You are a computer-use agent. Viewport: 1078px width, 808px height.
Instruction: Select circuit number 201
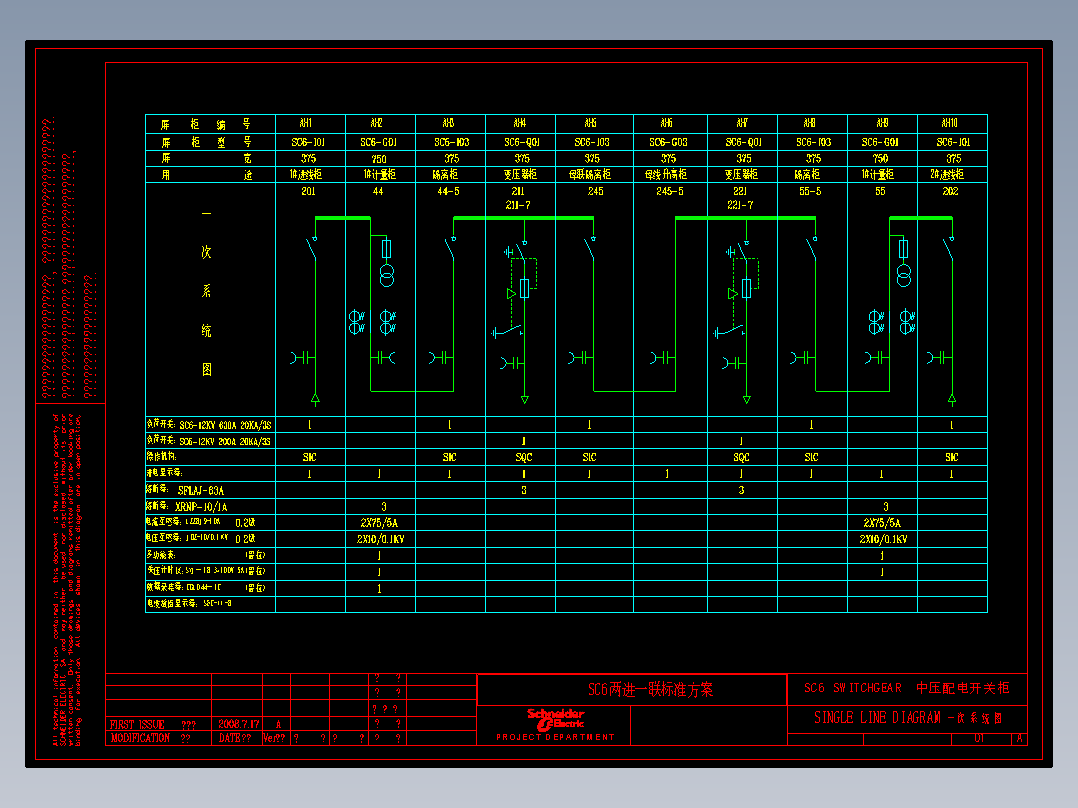[308, 191]
